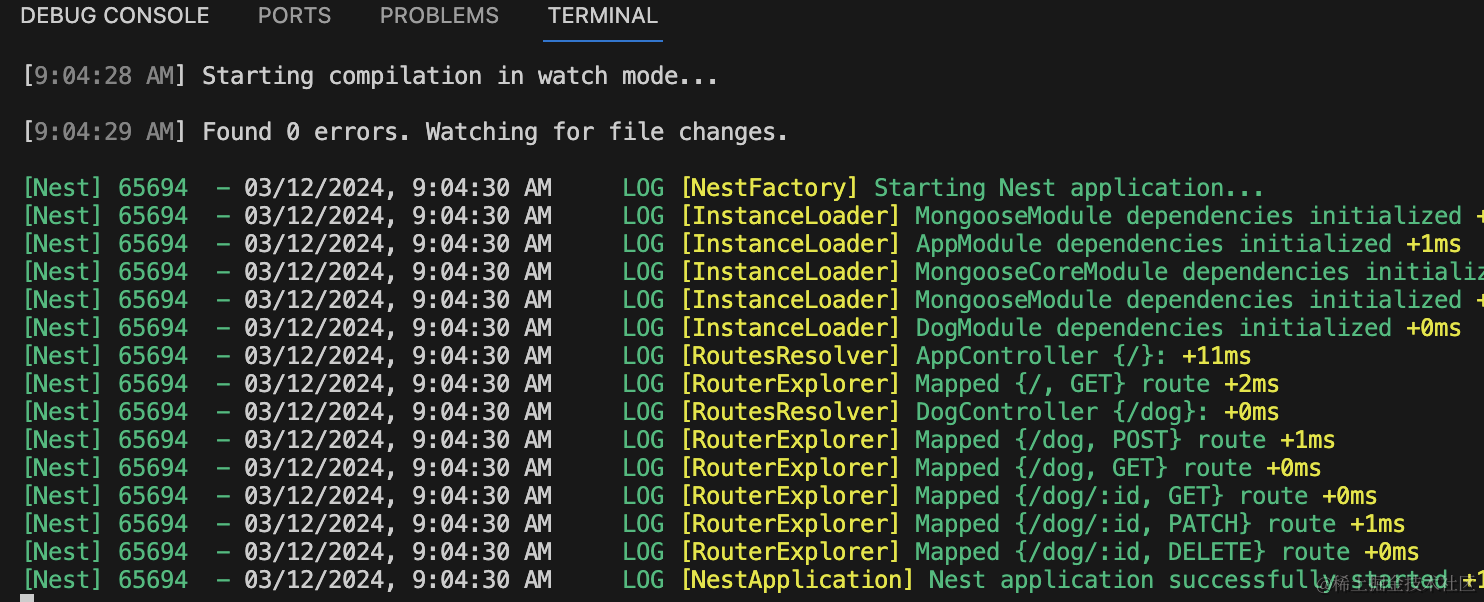Screen dimensions: 1484x602
Task: Click the [NestFactory] log label
Action: coord(769,188)
